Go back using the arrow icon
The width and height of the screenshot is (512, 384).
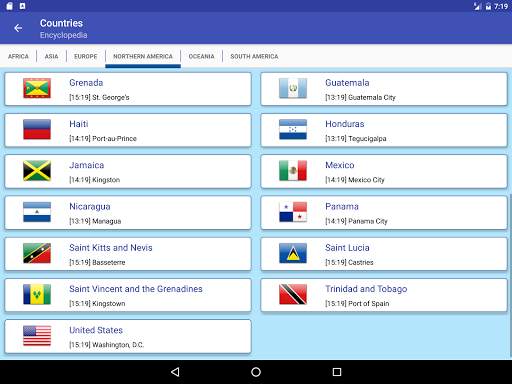(18, 28)
